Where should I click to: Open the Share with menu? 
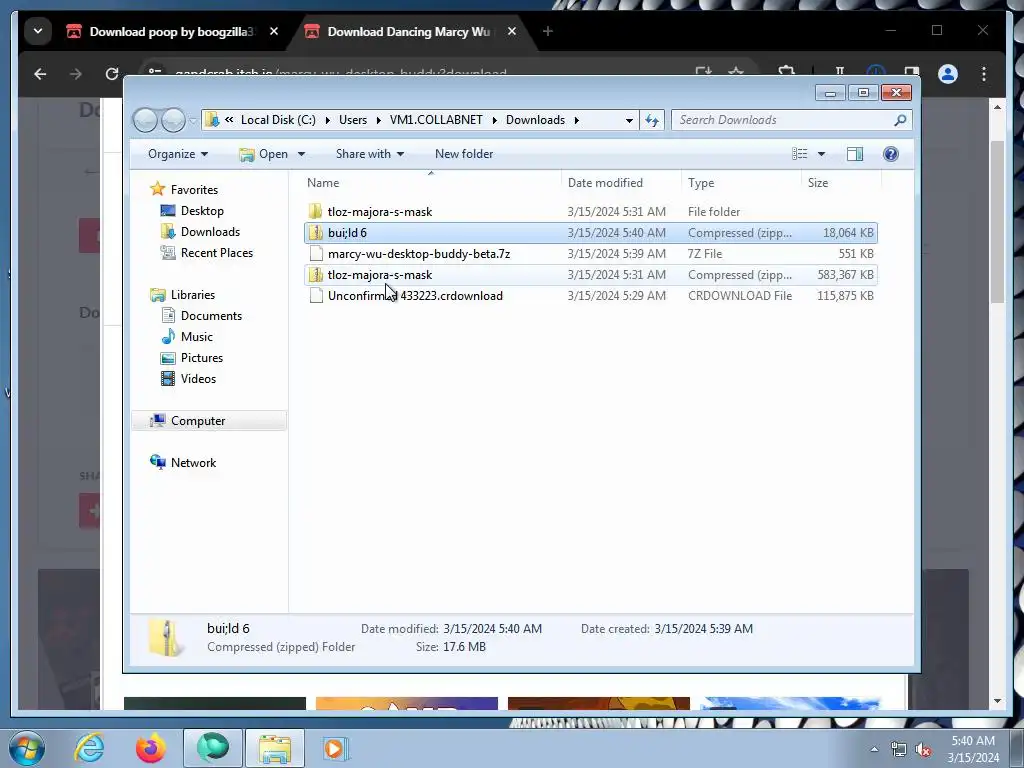tap(370, 153)
